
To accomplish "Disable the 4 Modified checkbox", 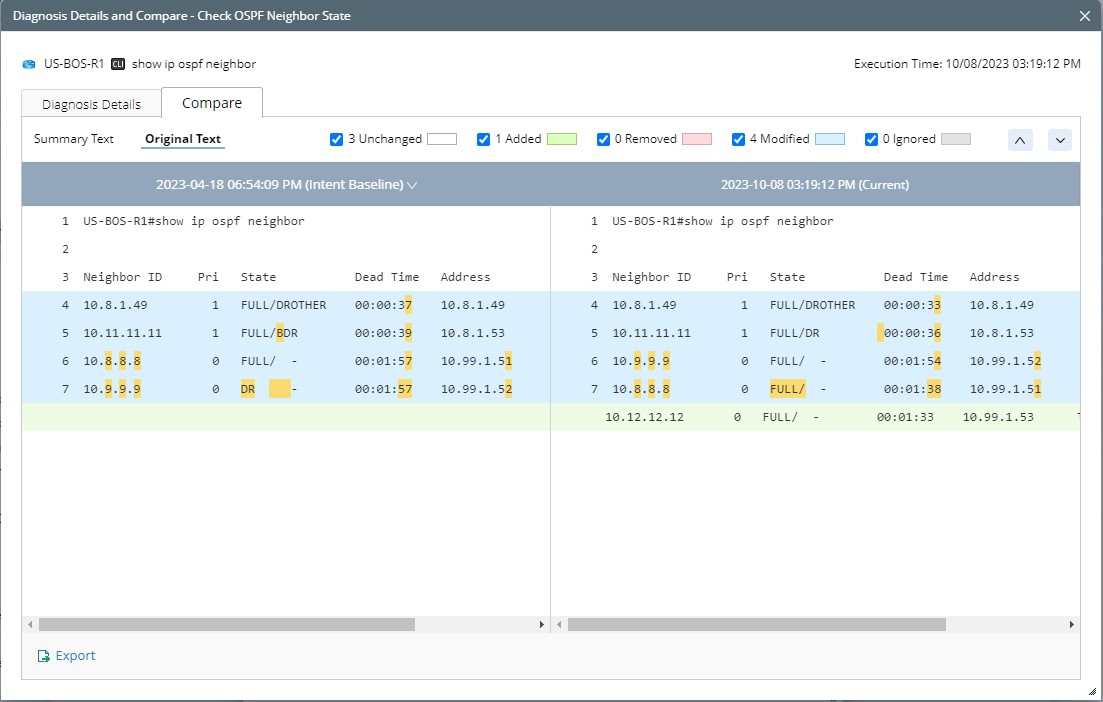I will (x=739, y=140).
